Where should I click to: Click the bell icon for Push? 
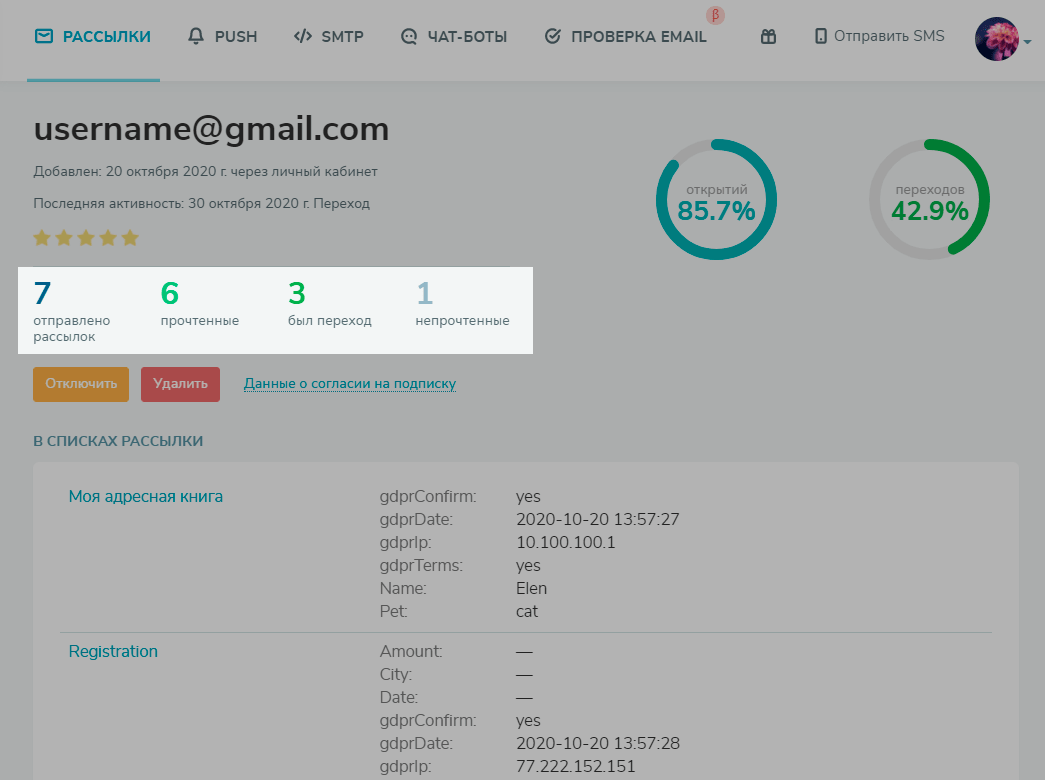196,37
